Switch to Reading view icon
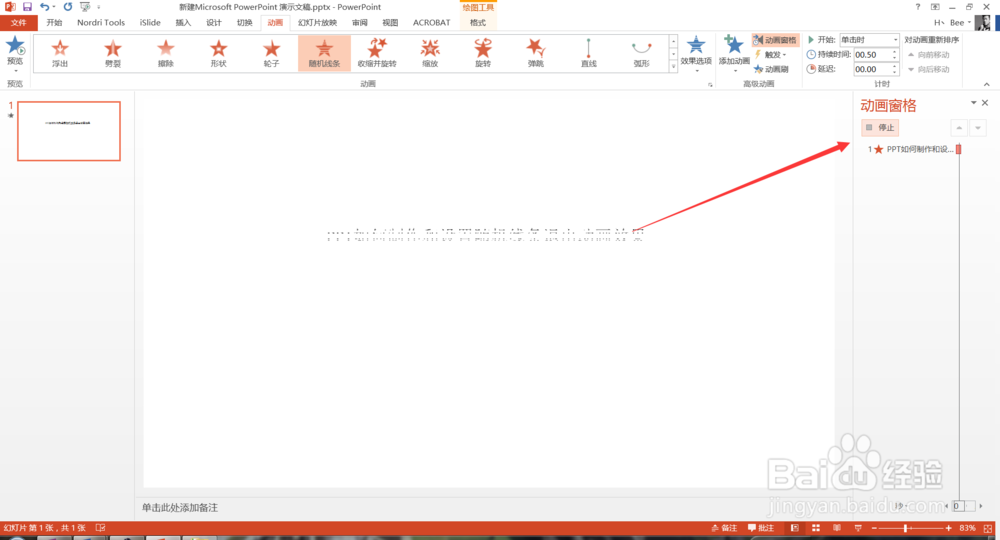Viewport: 1000px width, 540px height. [837, 528]
